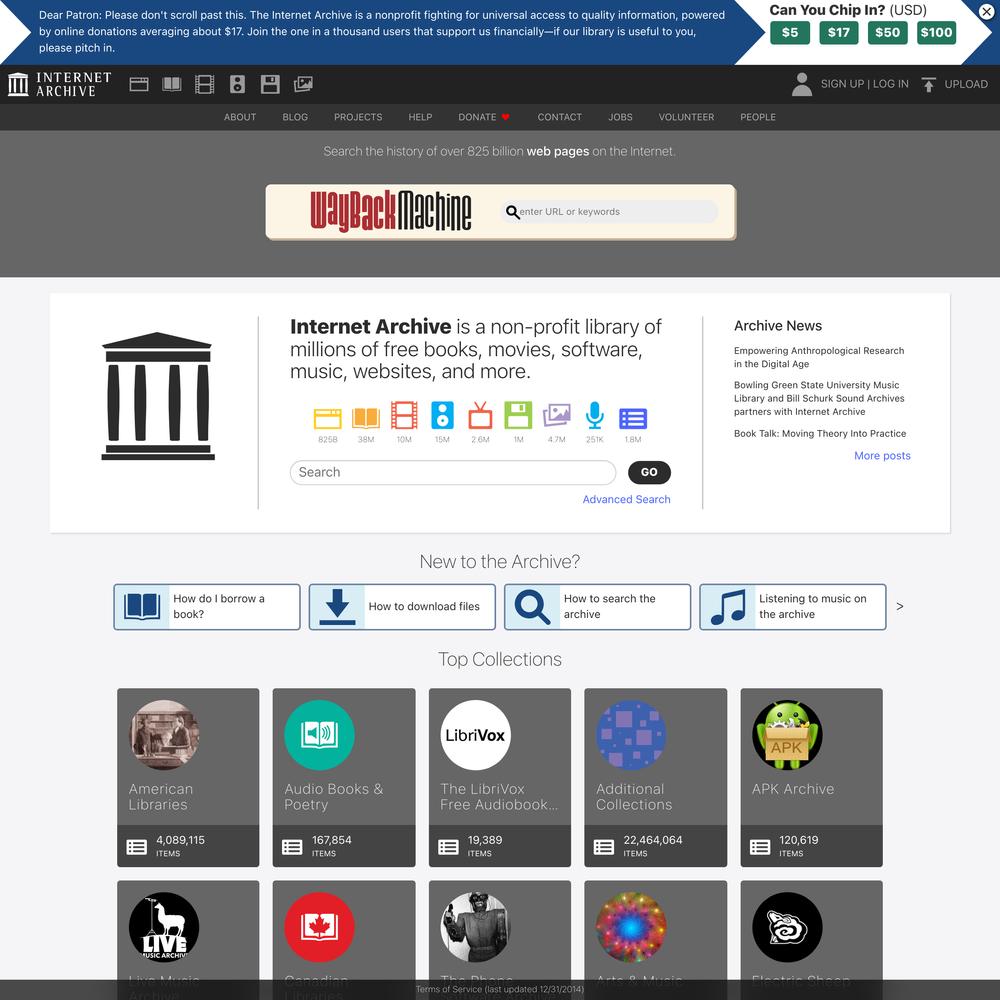The width and height of the screenshot is (1000, 1000).
Task: Open 'Listening to music on the archive' guide
Action: pos(793,607)
